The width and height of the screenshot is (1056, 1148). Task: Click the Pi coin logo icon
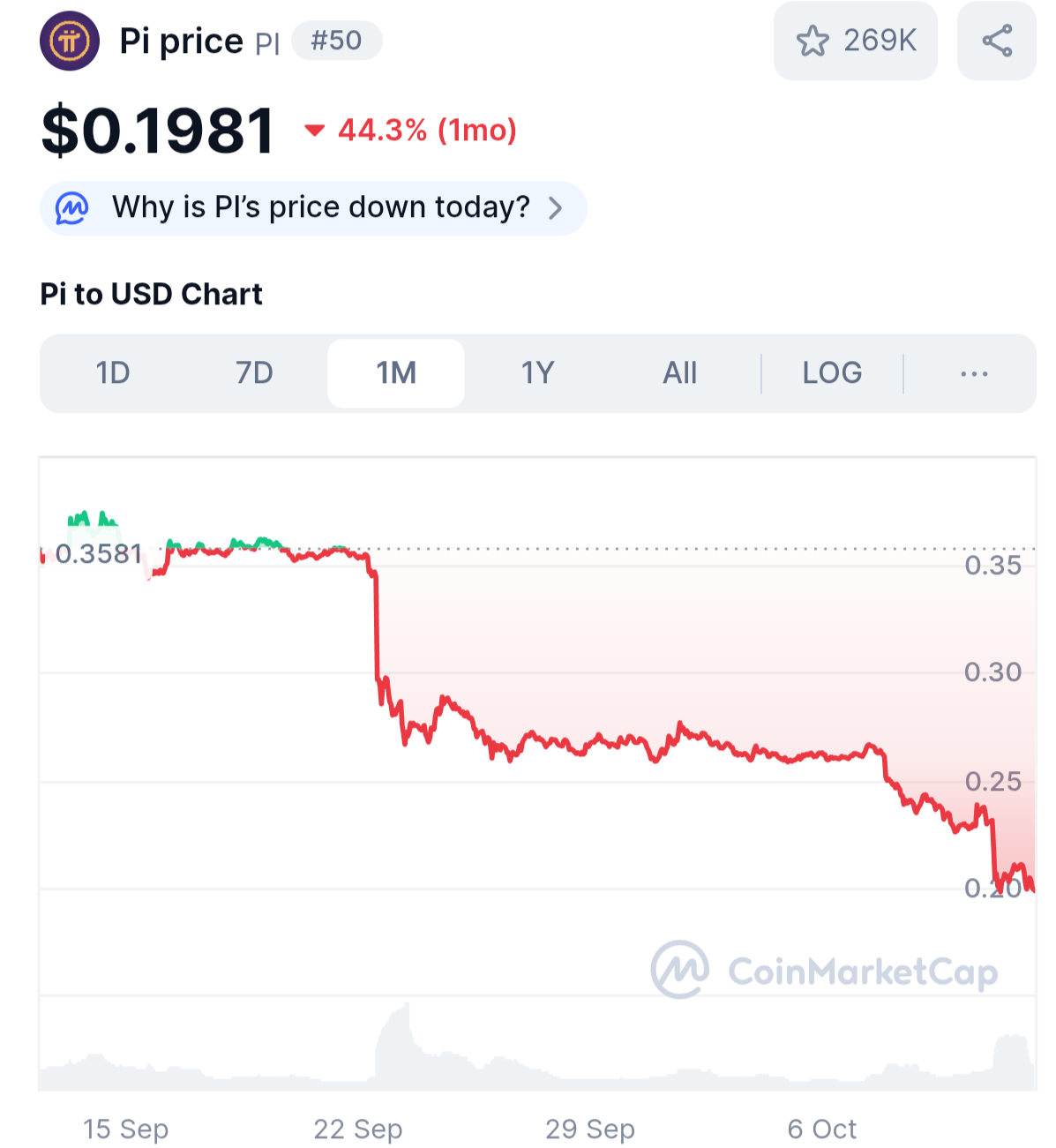[x=70, y=41]
